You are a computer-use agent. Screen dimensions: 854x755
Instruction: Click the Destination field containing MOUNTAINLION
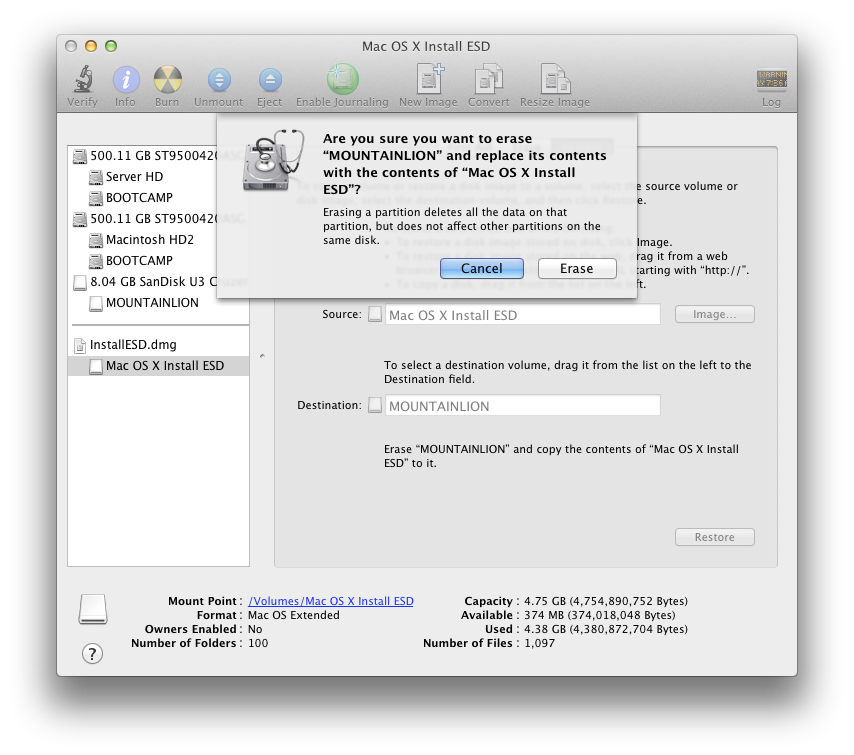pos(522,406)
